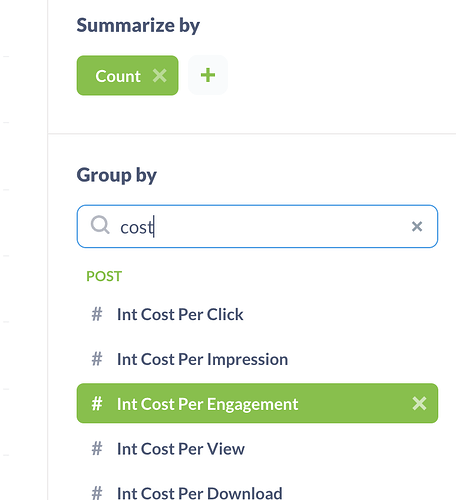Click the hash icon on the selected Engagement row
456x500 pixels.
click(x=97, y=404)
